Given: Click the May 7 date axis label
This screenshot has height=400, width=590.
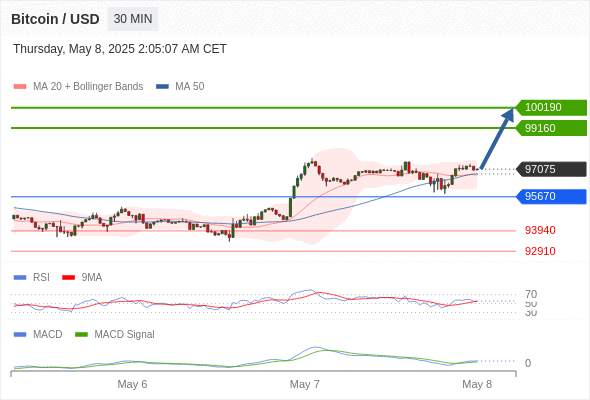Looking at the screenshot, I should 305,385.
